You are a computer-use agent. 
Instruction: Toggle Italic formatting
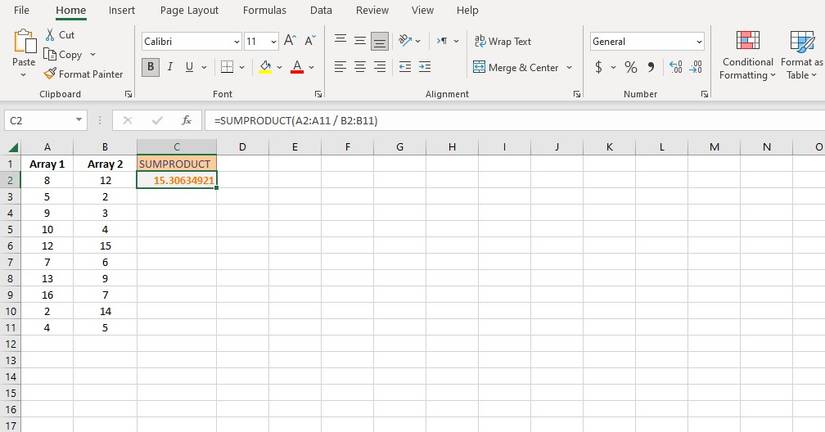(x=170, y=67)
